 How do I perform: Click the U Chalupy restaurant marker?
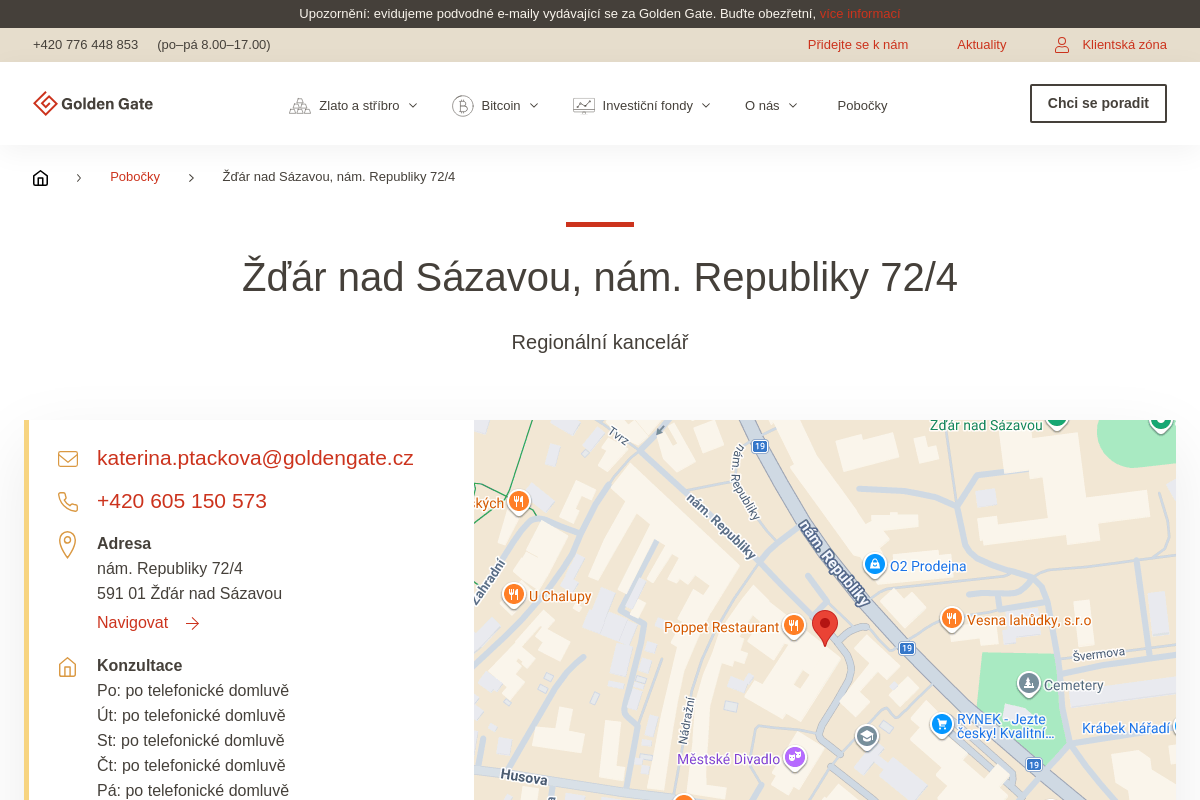[514, 595]
